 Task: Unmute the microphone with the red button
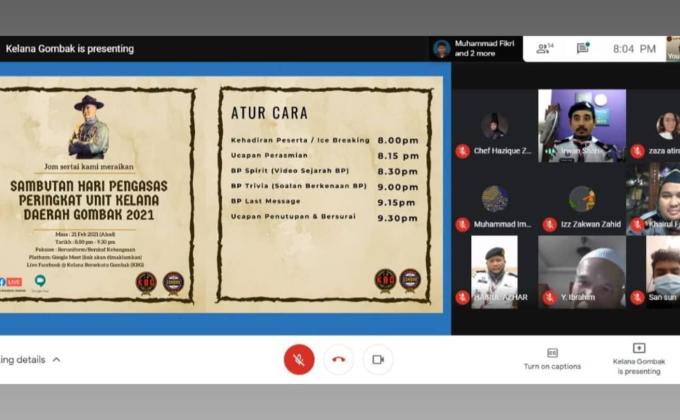point(299,359)
